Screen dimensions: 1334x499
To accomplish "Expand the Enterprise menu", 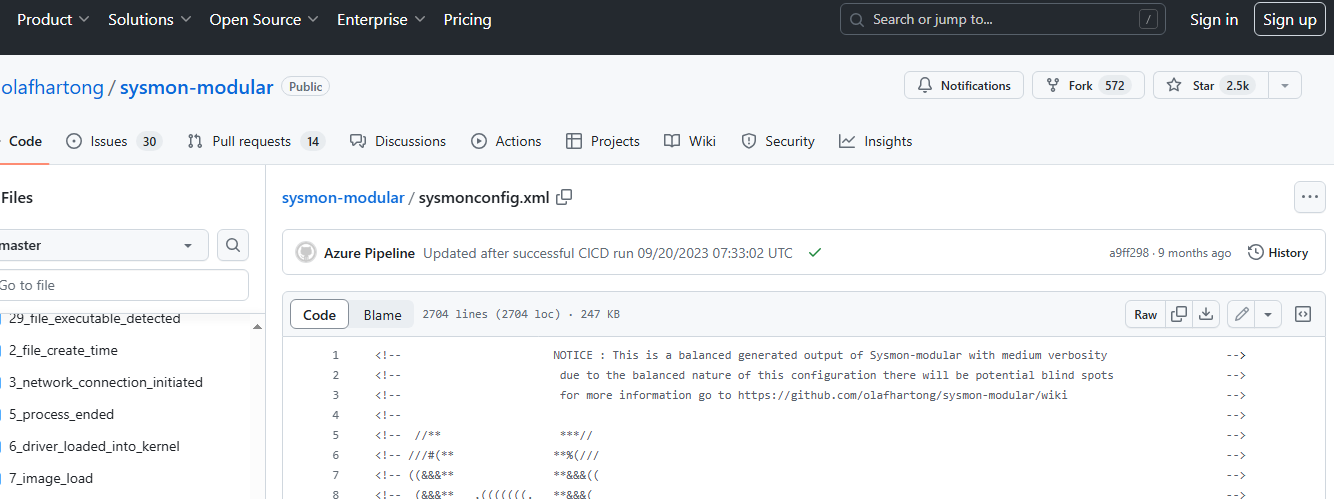I will tap(381, 19).
